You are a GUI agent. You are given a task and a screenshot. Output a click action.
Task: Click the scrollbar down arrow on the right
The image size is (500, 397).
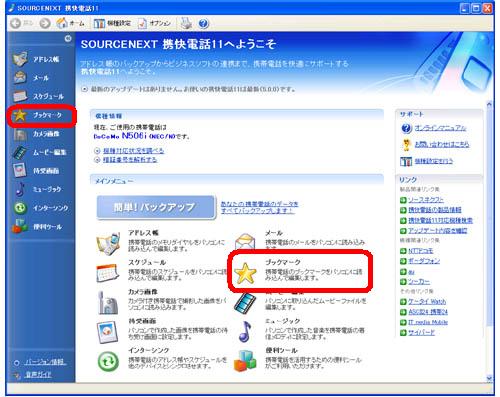tap(489, 378)
